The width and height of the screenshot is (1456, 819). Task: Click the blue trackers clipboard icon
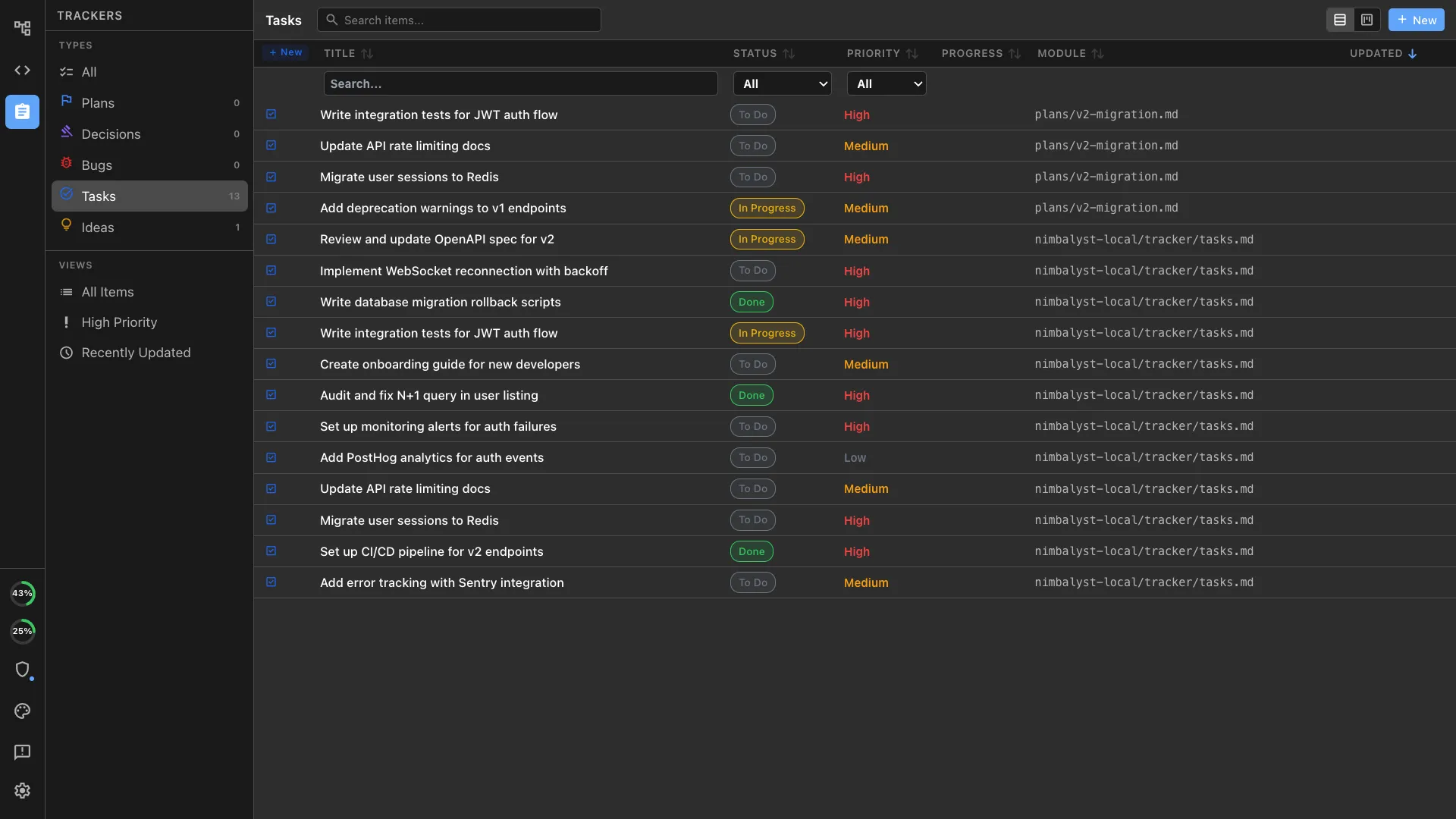tap(22, 111)
